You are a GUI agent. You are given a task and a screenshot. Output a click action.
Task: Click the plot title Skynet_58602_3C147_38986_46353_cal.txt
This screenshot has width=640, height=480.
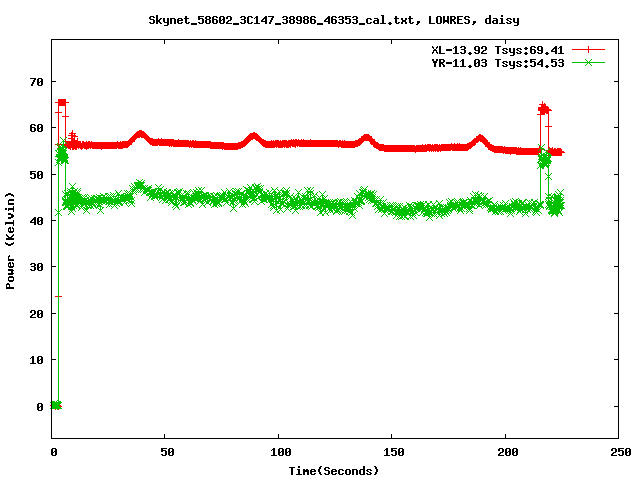(334, 20)
